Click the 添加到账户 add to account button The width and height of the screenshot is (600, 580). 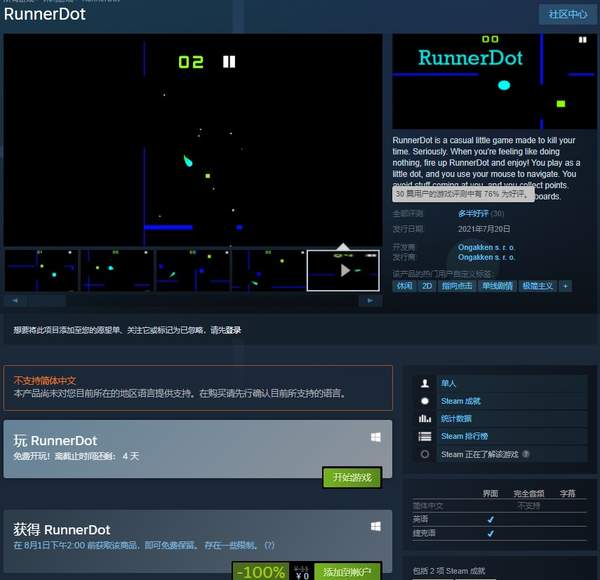[x=347, y=572]
